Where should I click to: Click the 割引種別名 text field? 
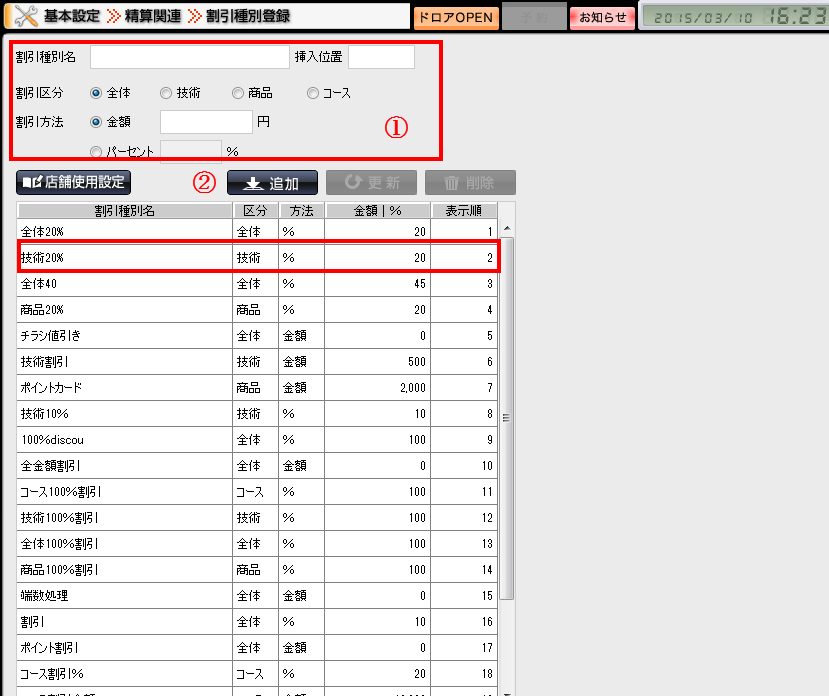pos(189,57)
